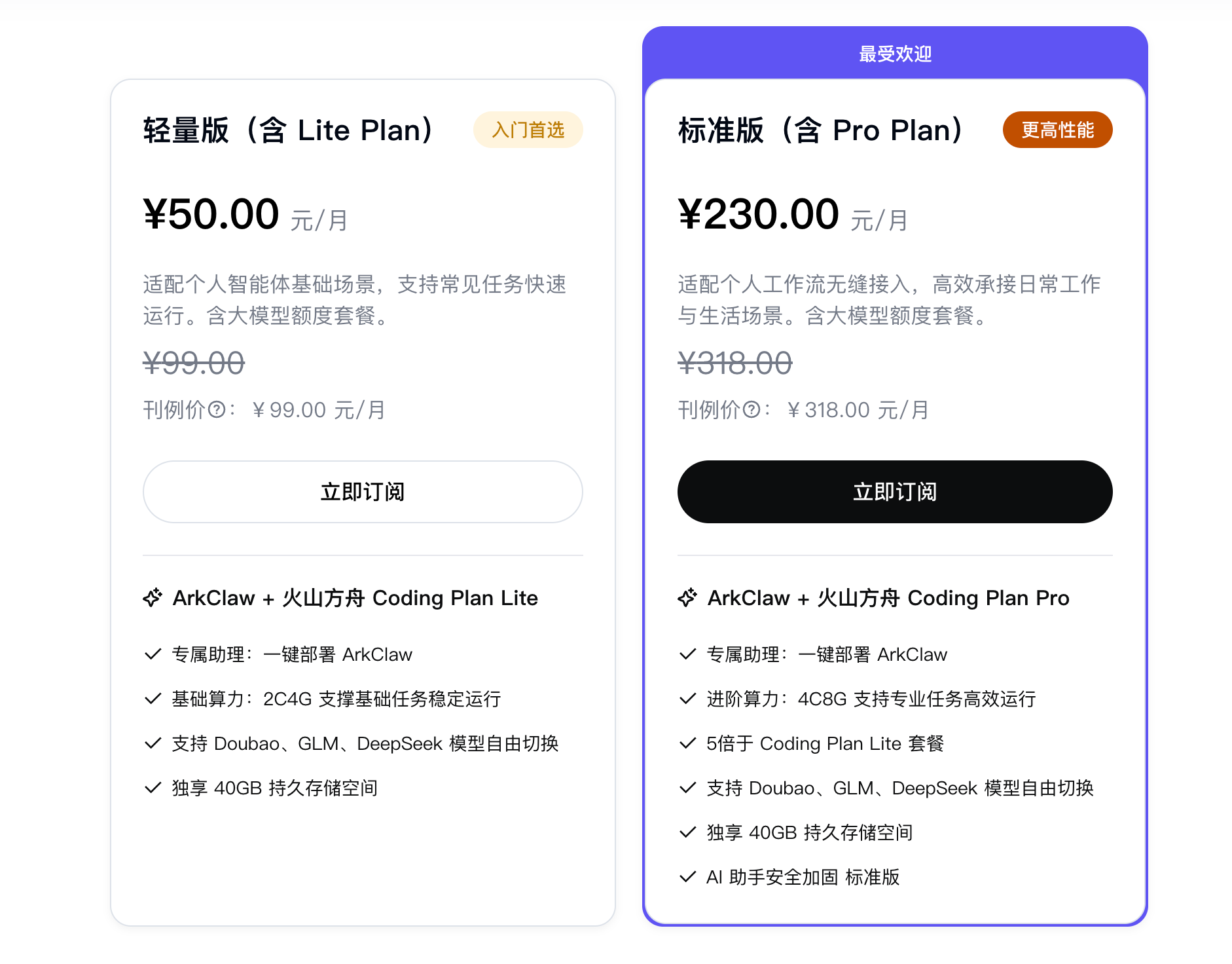
Task: Expand the 5倍于 Coding Plan Lite 套餐 item
Action: pos(826,743)
